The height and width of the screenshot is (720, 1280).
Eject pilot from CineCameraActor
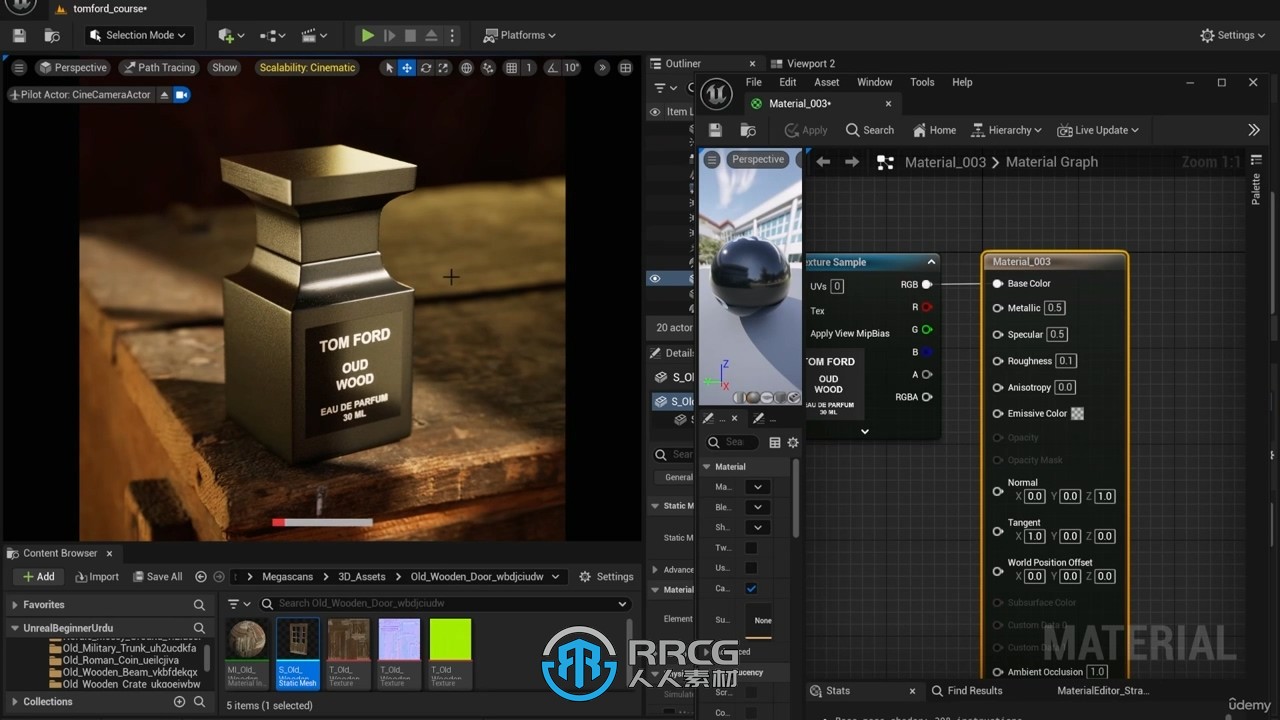[x=165, y=95]
